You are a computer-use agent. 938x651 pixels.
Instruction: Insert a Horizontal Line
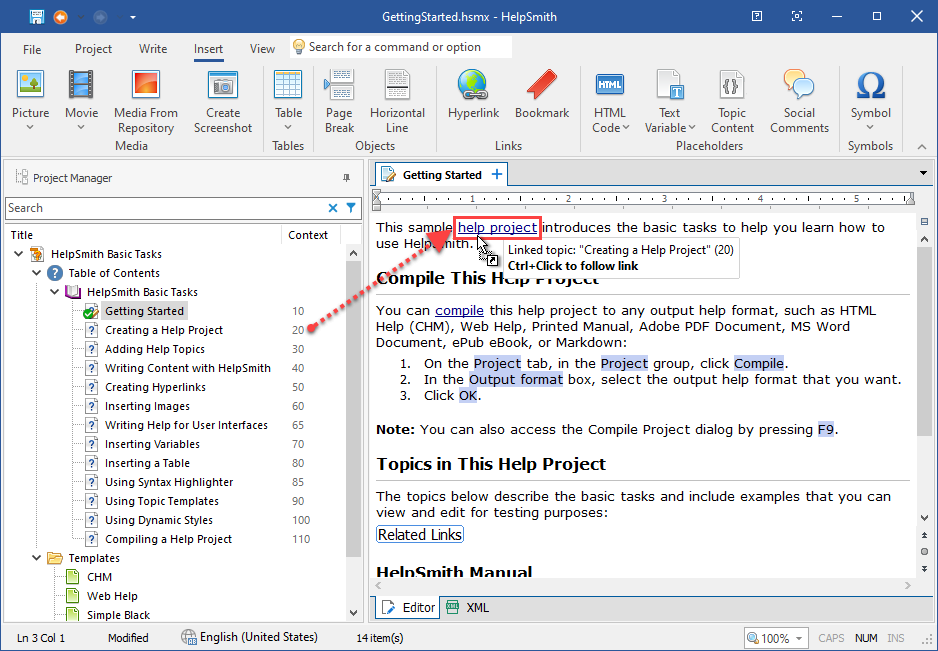(397, 102)
